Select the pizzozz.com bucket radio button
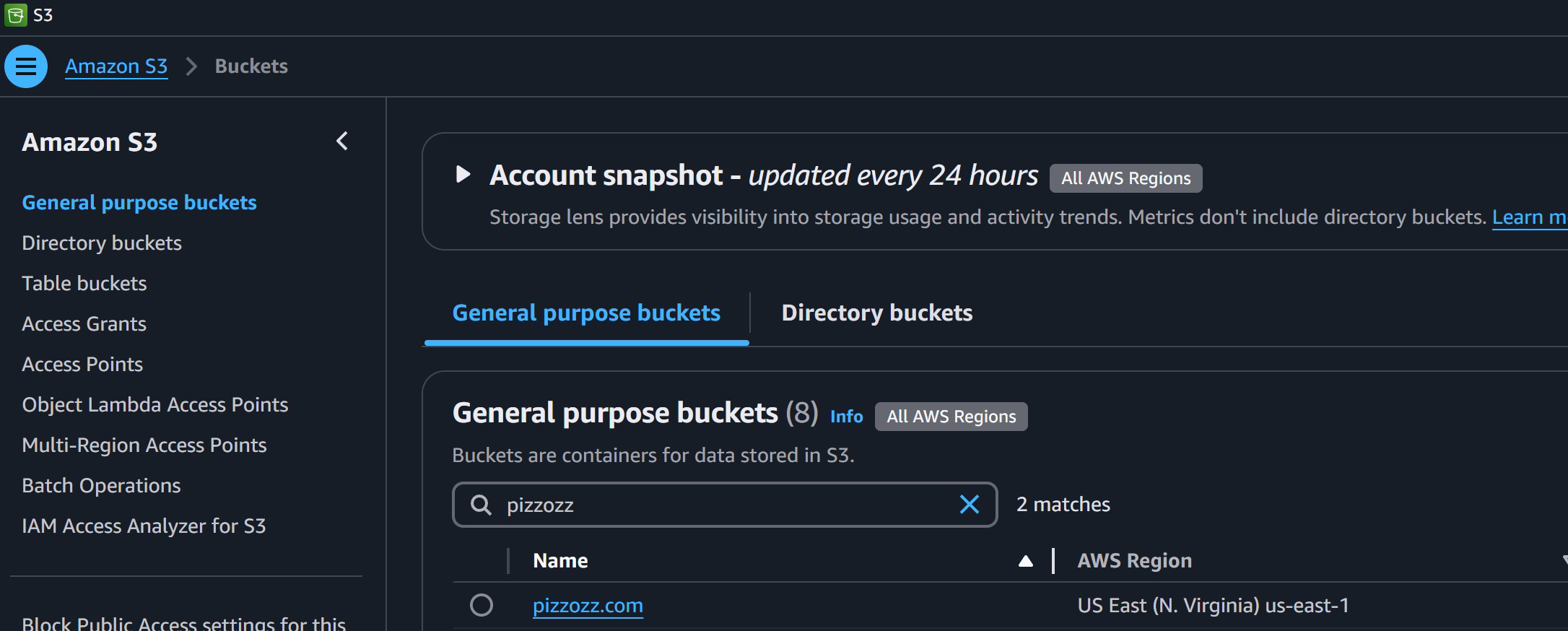Image resolution: width=1568 pixels, height=631 pixels. tap(482, 605)
